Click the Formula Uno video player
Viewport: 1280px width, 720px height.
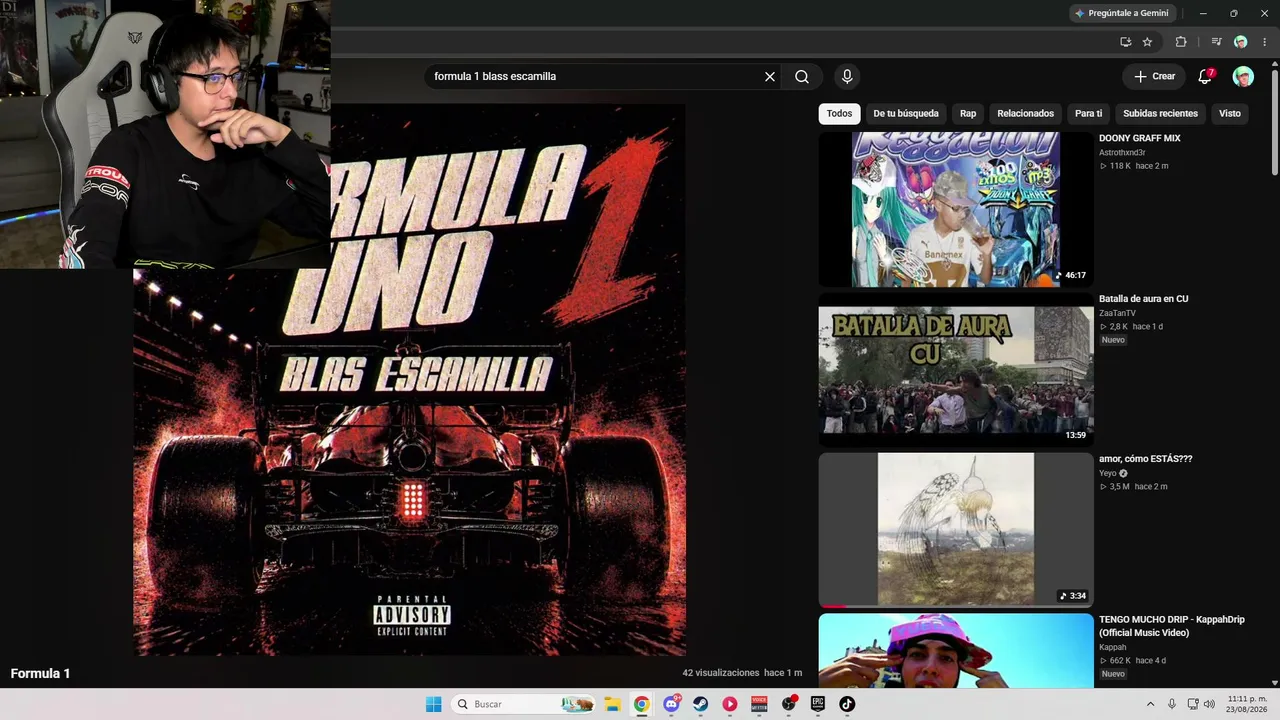click(x=409, y=380)
